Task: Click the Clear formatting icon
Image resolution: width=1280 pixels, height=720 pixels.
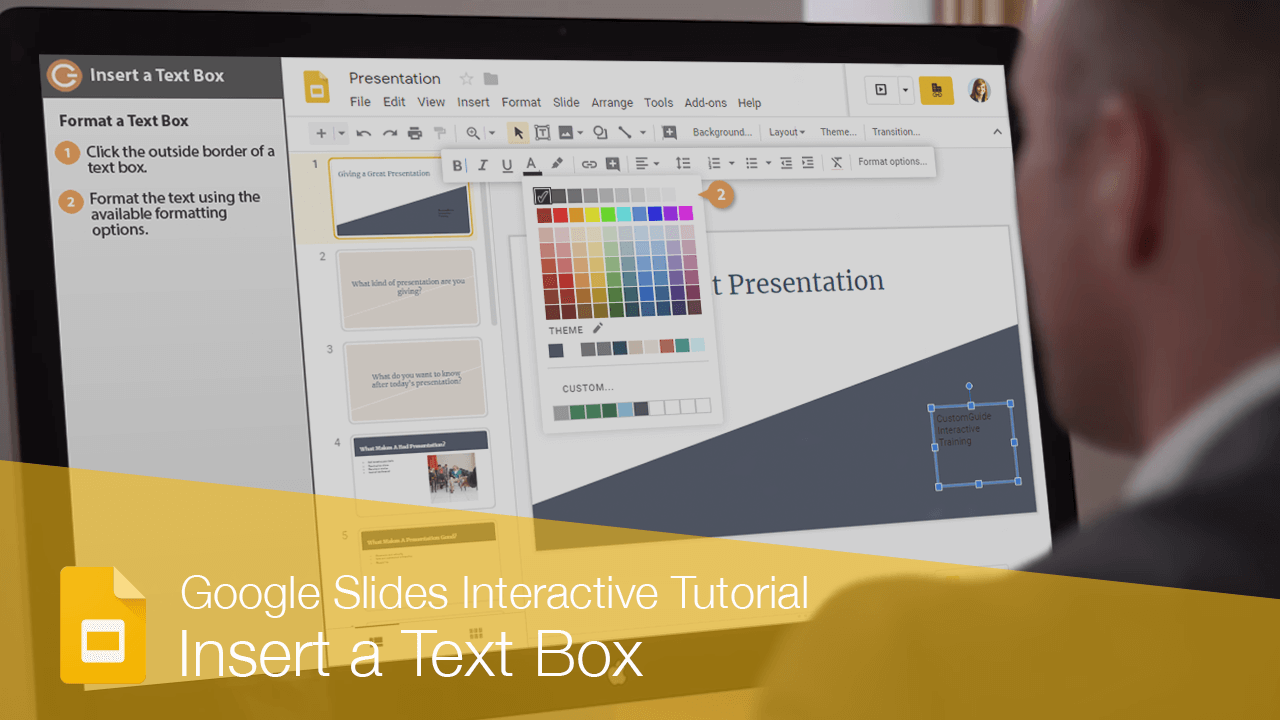Action: click(x=836, y=163)
